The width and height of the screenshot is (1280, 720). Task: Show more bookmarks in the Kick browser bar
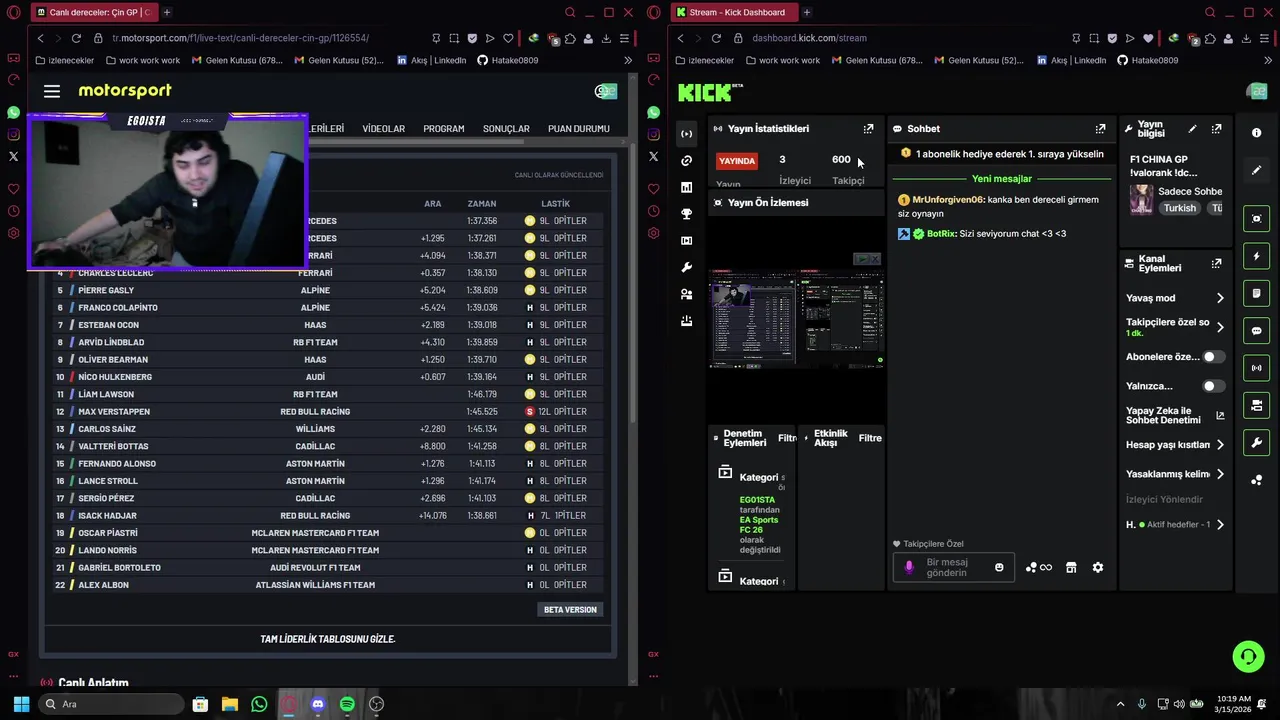pos(1268,60)
